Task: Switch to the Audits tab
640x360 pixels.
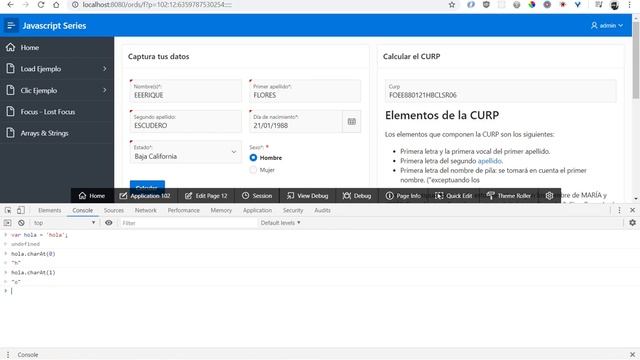Action: tap(322, 210)
